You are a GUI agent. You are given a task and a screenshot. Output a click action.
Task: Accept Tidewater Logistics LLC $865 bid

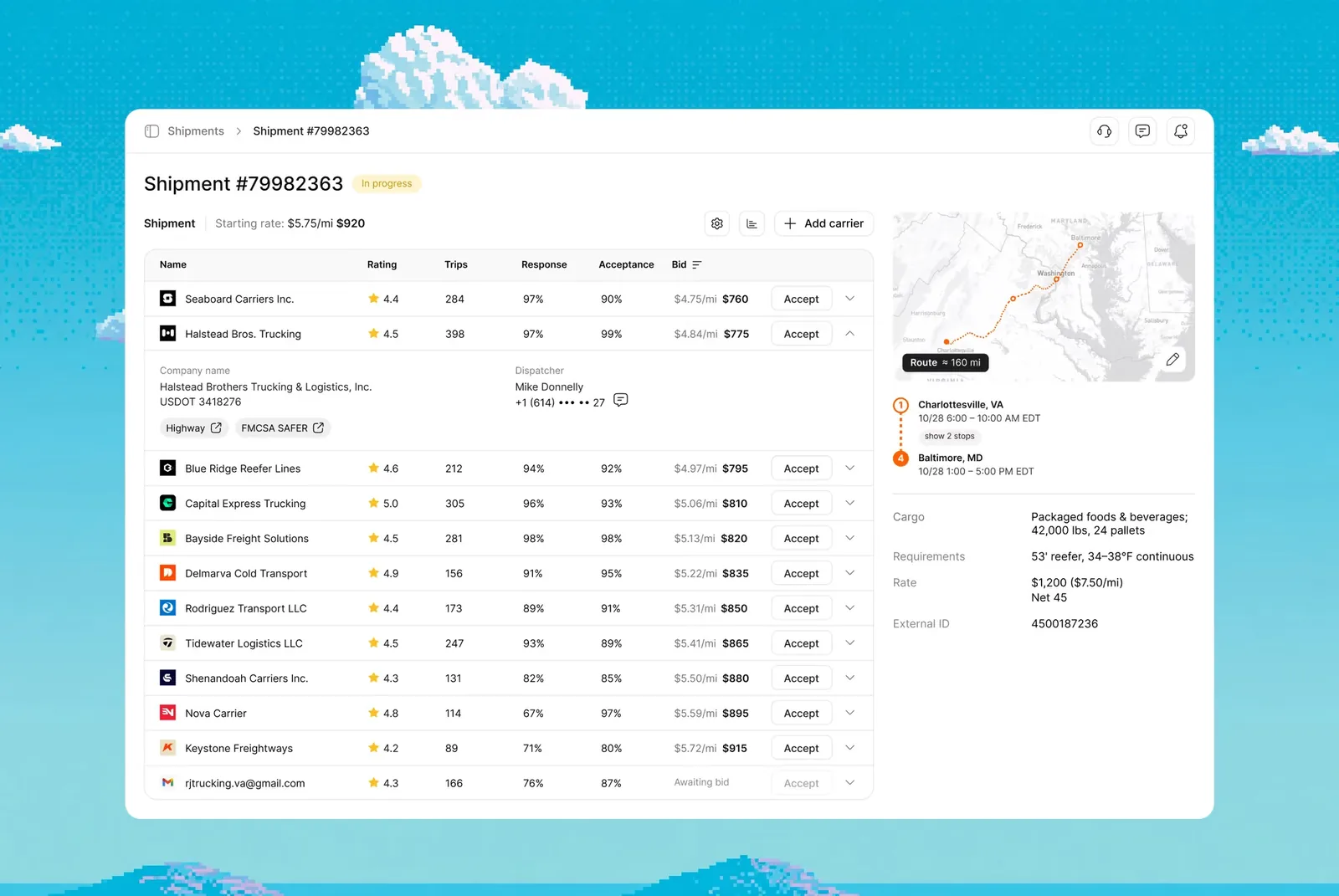(x=801, y=643)
